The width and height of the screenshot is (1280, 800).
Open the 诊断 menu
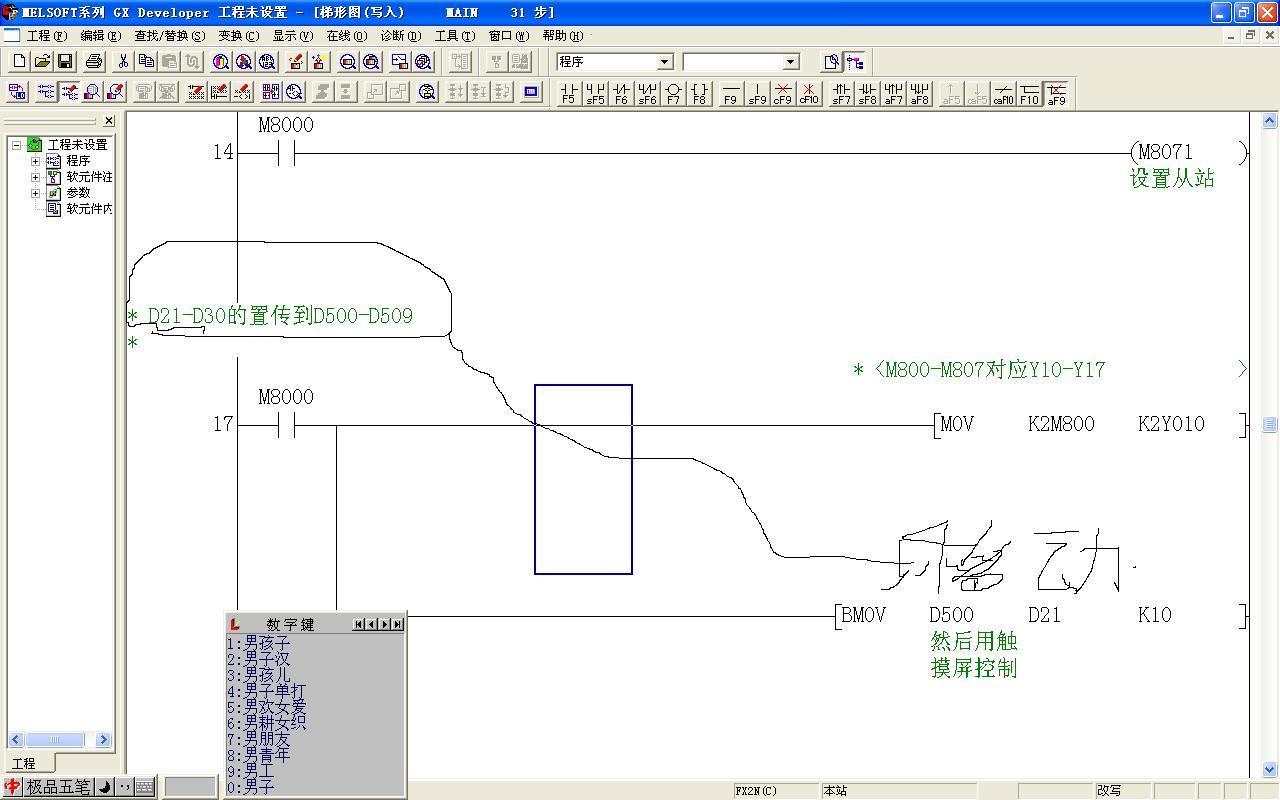[x=400, y=36]
